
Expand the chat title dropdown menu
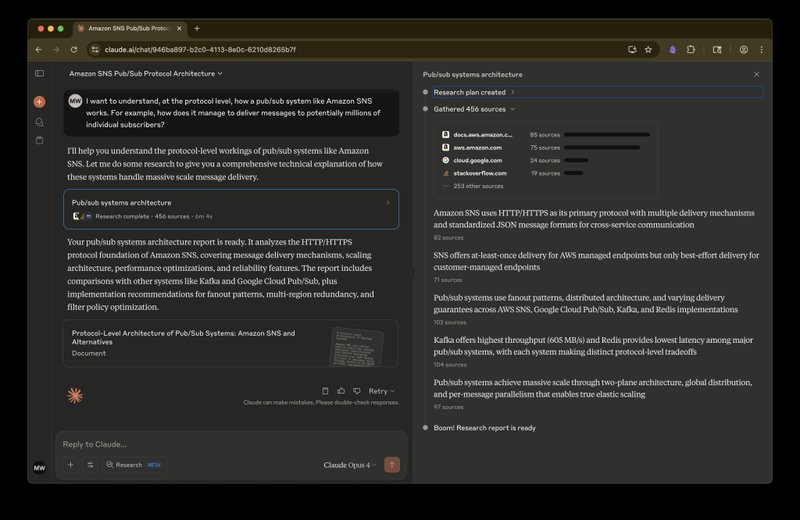point(146,73)
